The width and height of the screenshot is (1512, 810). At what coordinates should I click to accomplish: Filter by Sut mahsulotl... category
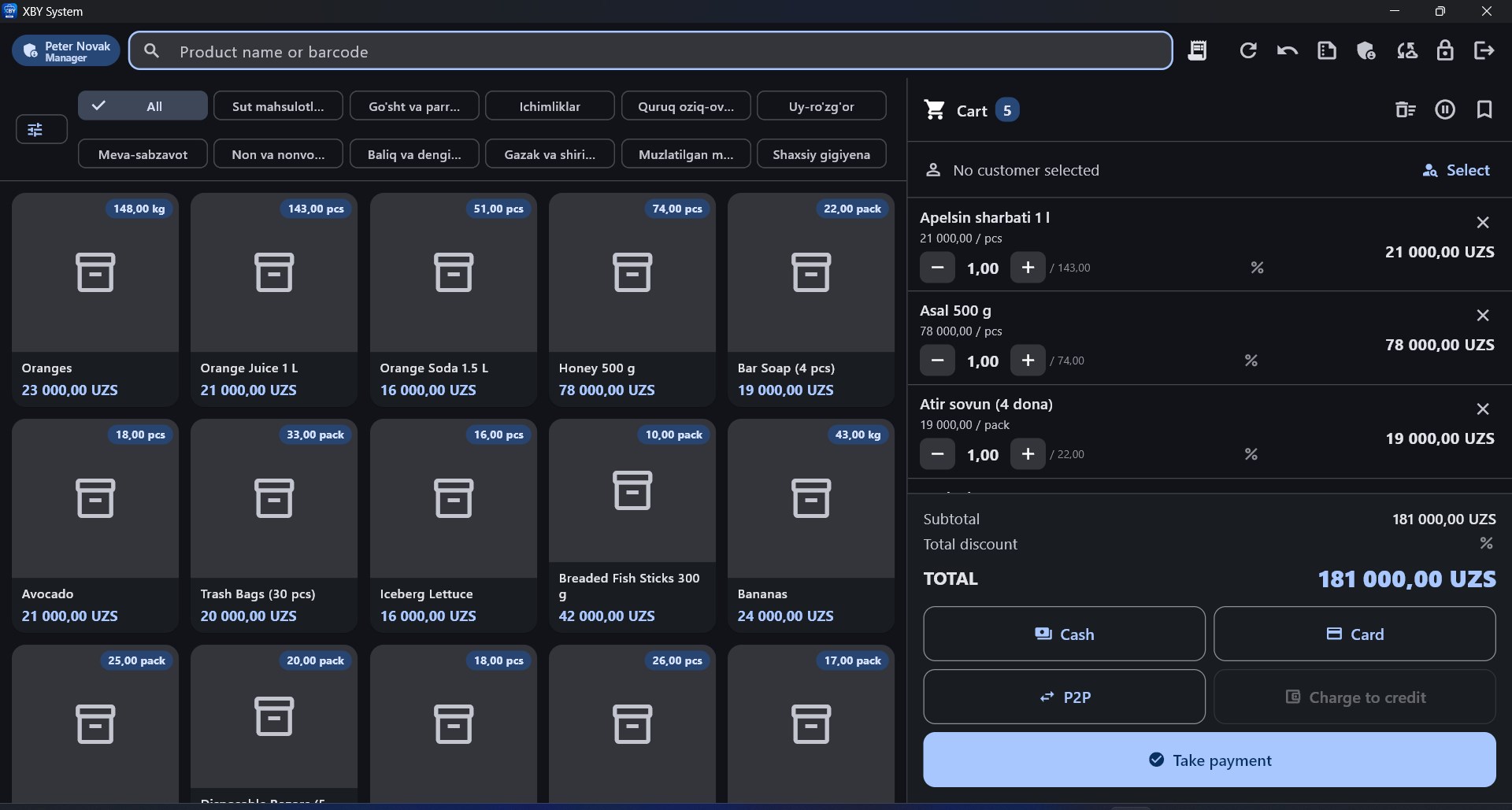click(x=278, y=106)
